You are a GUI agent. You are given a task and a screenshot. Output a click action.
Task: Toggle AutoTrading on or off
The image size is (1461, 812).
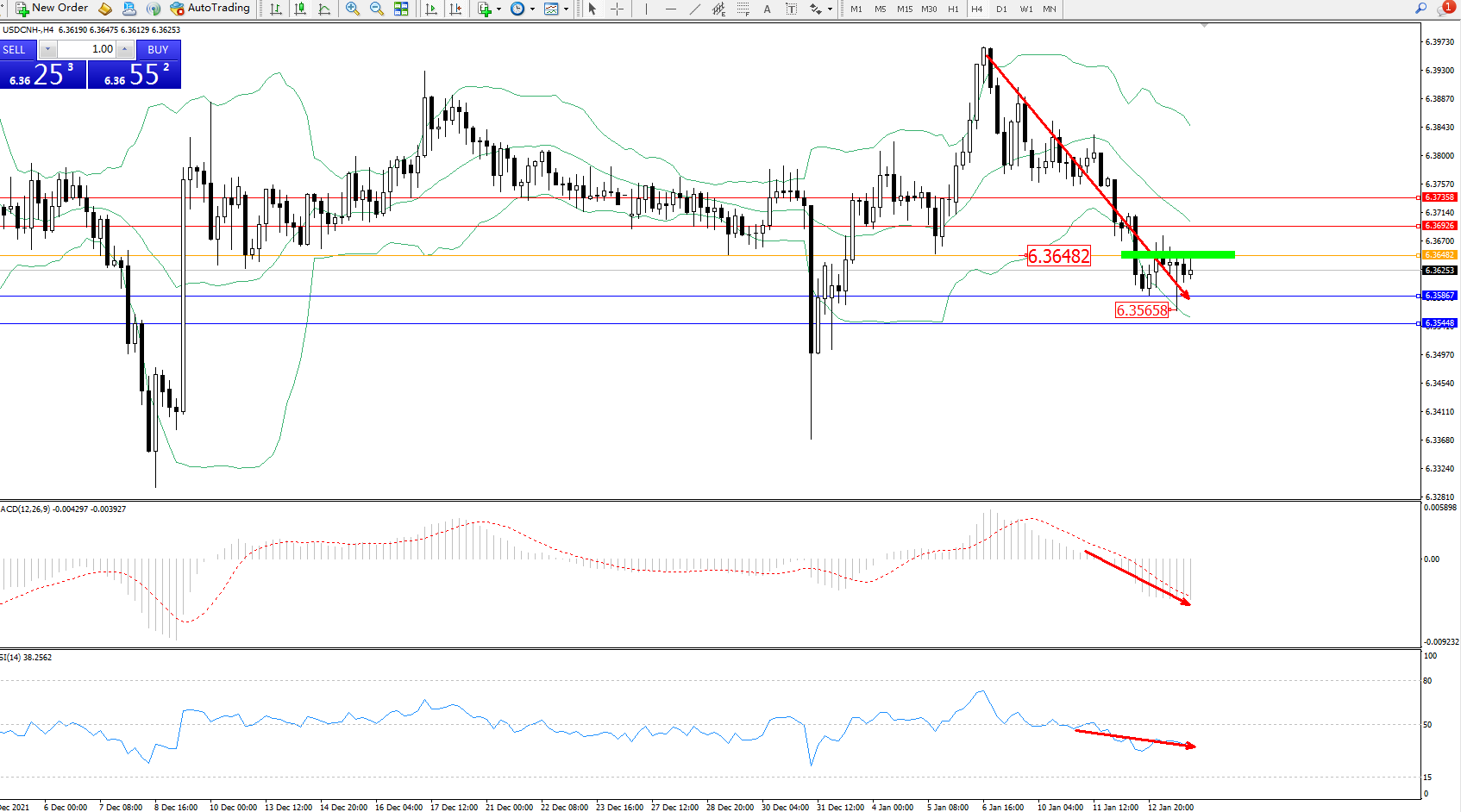(210, 9)
